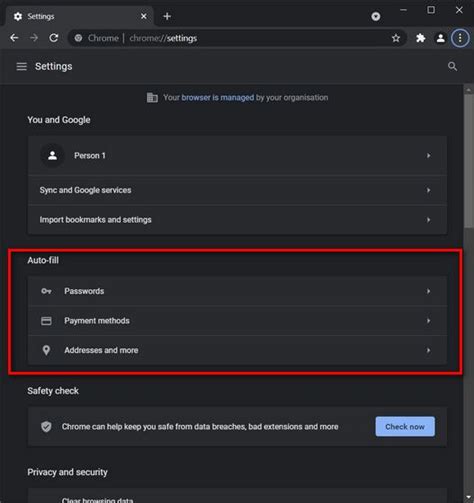Minimize the Chrome window

403,10
